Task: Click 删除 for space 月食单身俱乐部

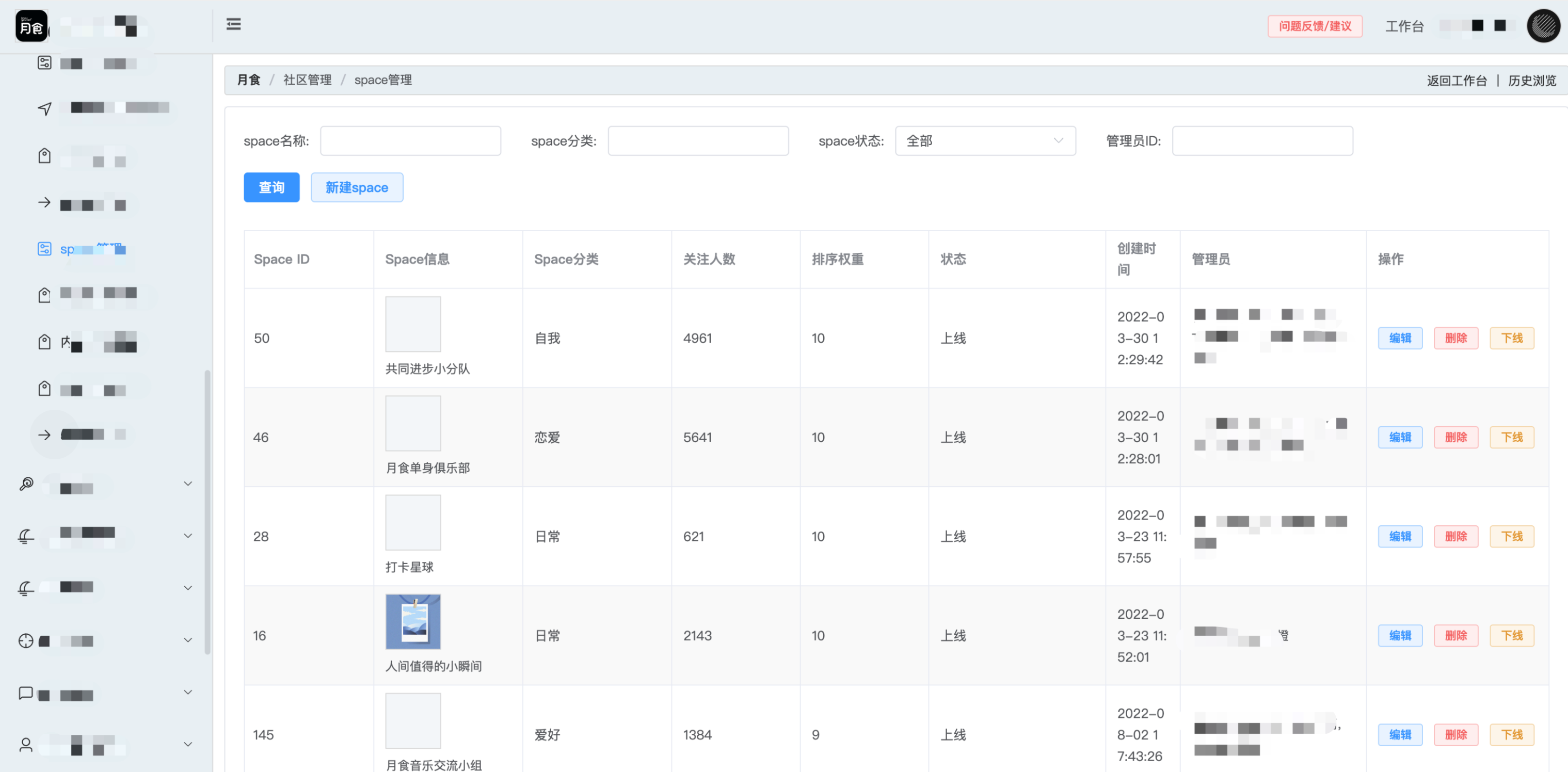Action: click(1456, 438)
